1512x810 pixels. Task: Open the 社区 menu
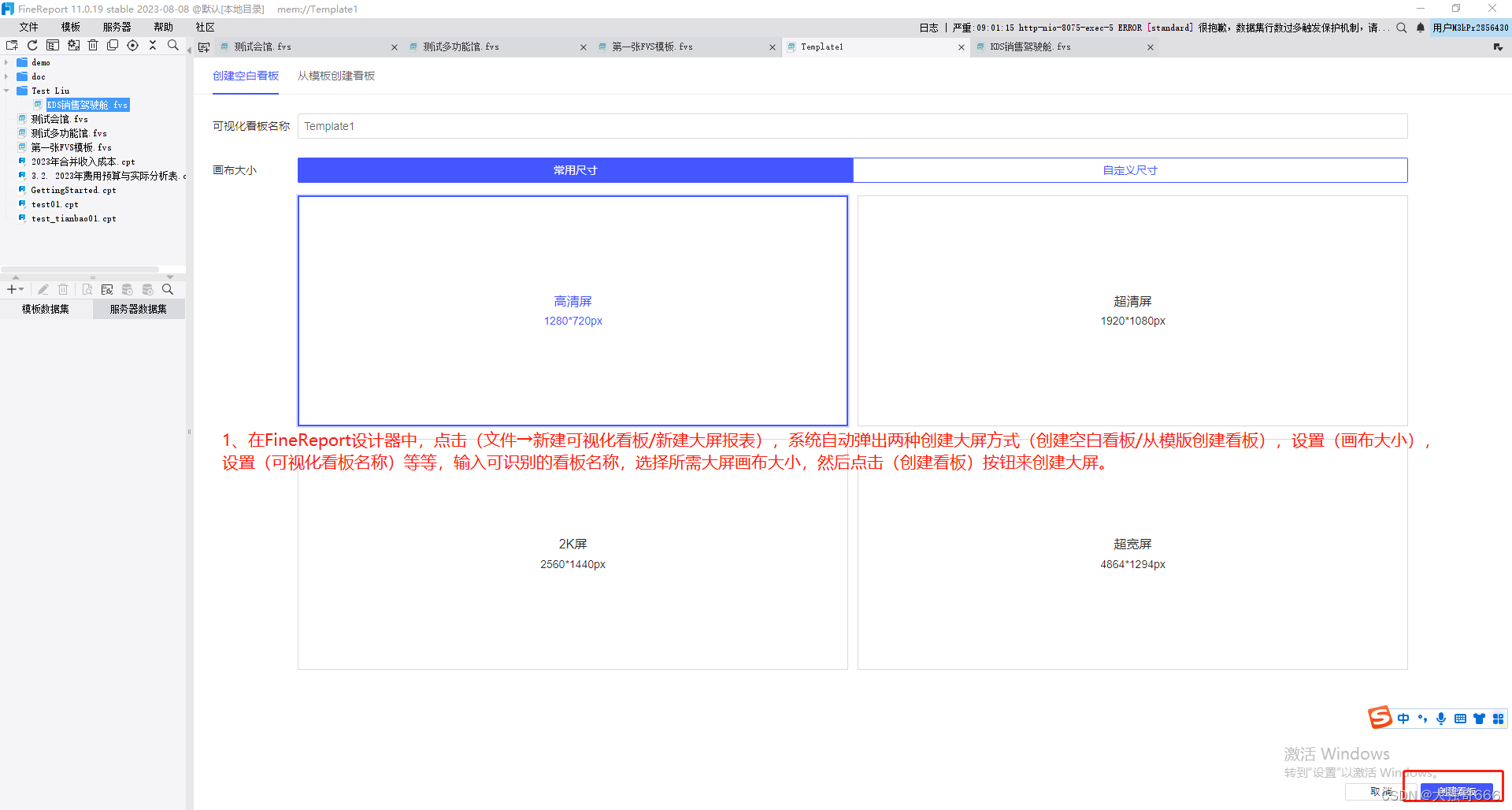pos(206,28)
